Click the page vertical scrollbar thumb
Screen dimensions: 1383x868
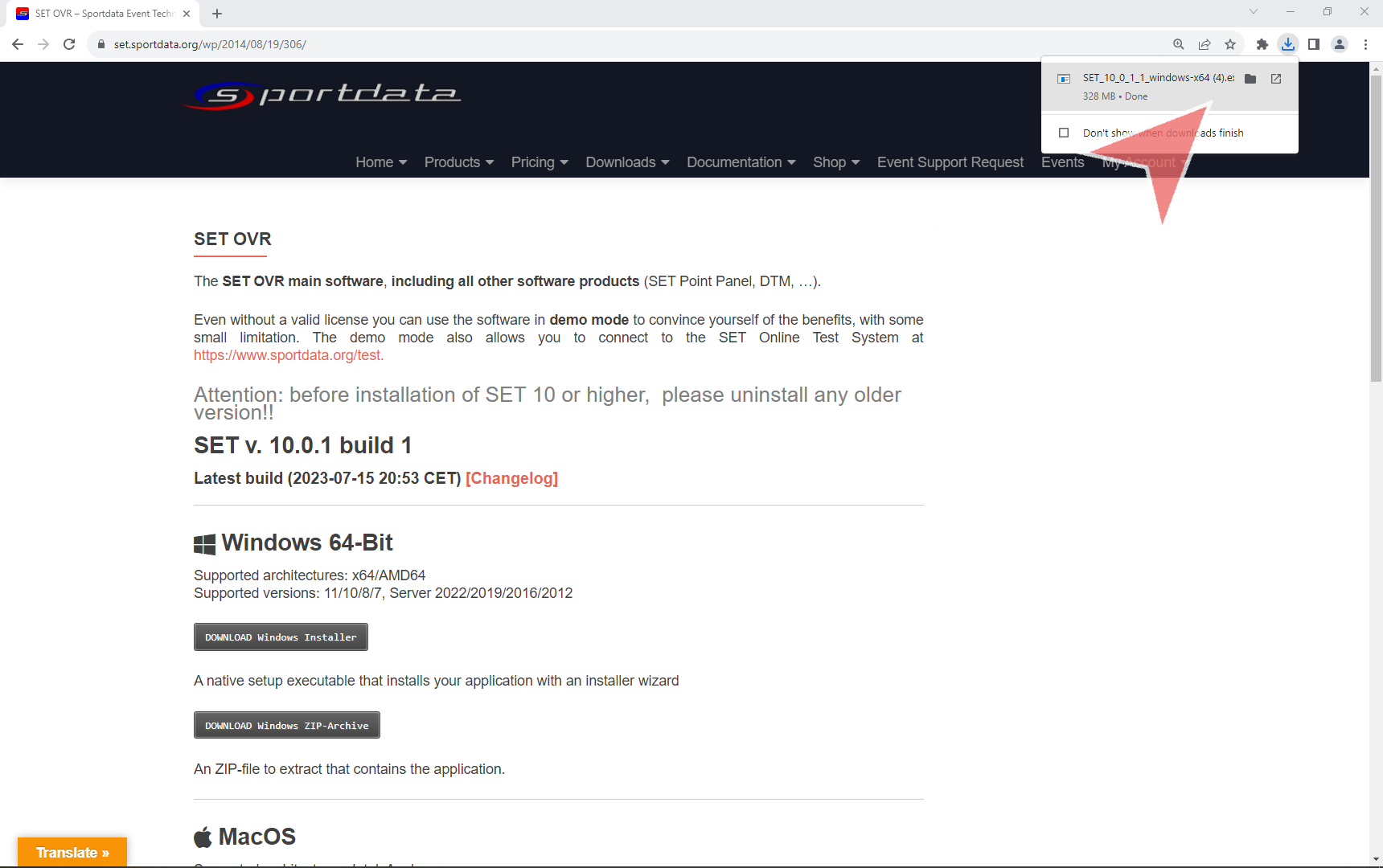pyautogui.click(x=1376, y=229)
